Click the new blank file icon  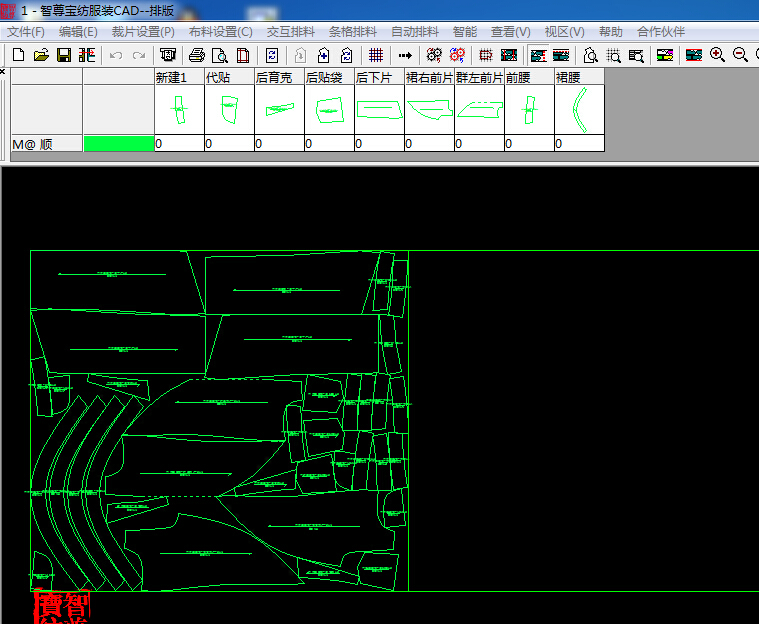(x=18, y=55)
